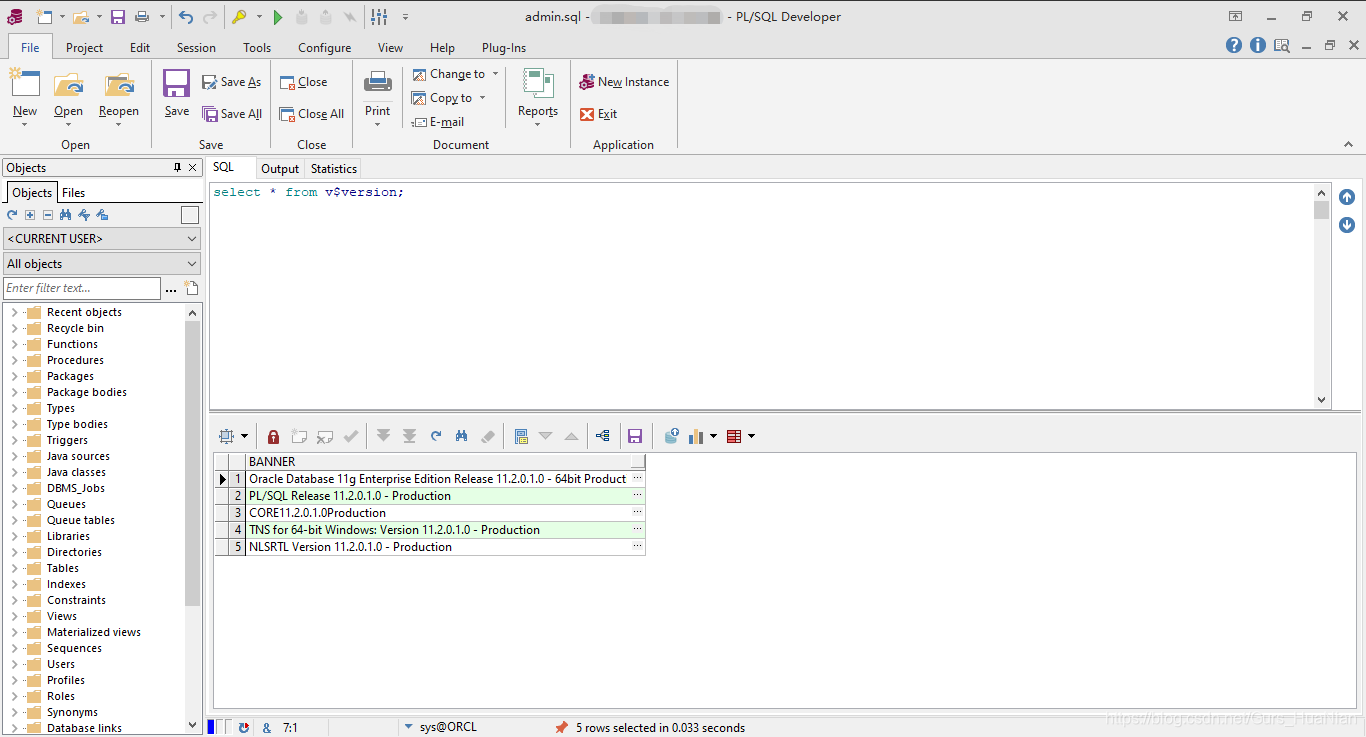1366x737 pixels.
Task: Click Fetch last page arrow in grid toolbar
Action: [409, 436]
